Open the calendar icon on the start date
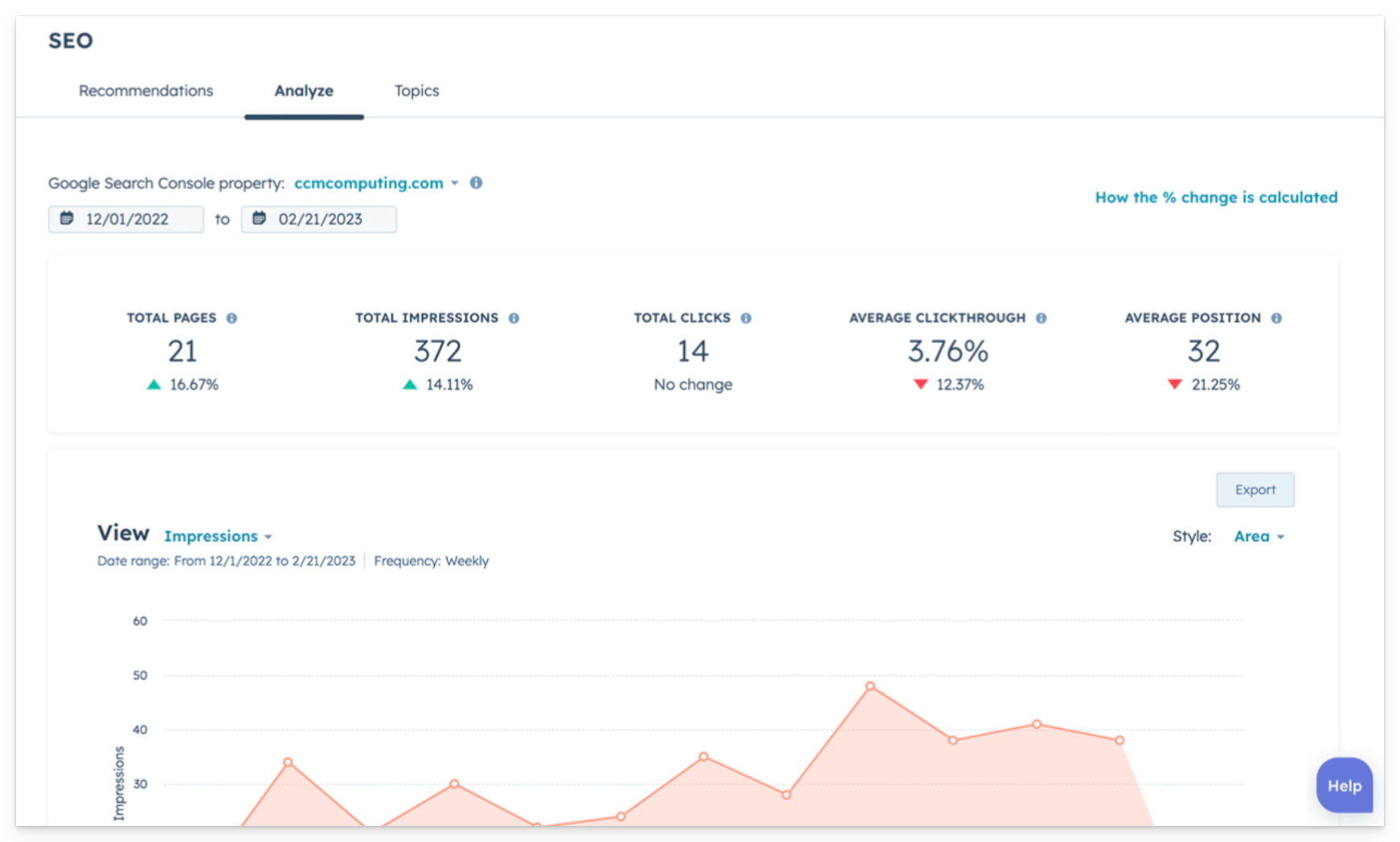 (x=68, y=218)
